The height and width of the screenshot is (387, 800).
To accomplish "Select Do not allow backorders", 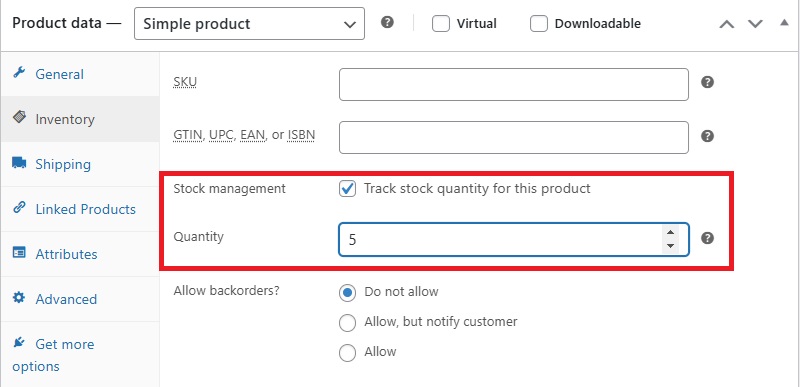I will [x=347, y=293].
